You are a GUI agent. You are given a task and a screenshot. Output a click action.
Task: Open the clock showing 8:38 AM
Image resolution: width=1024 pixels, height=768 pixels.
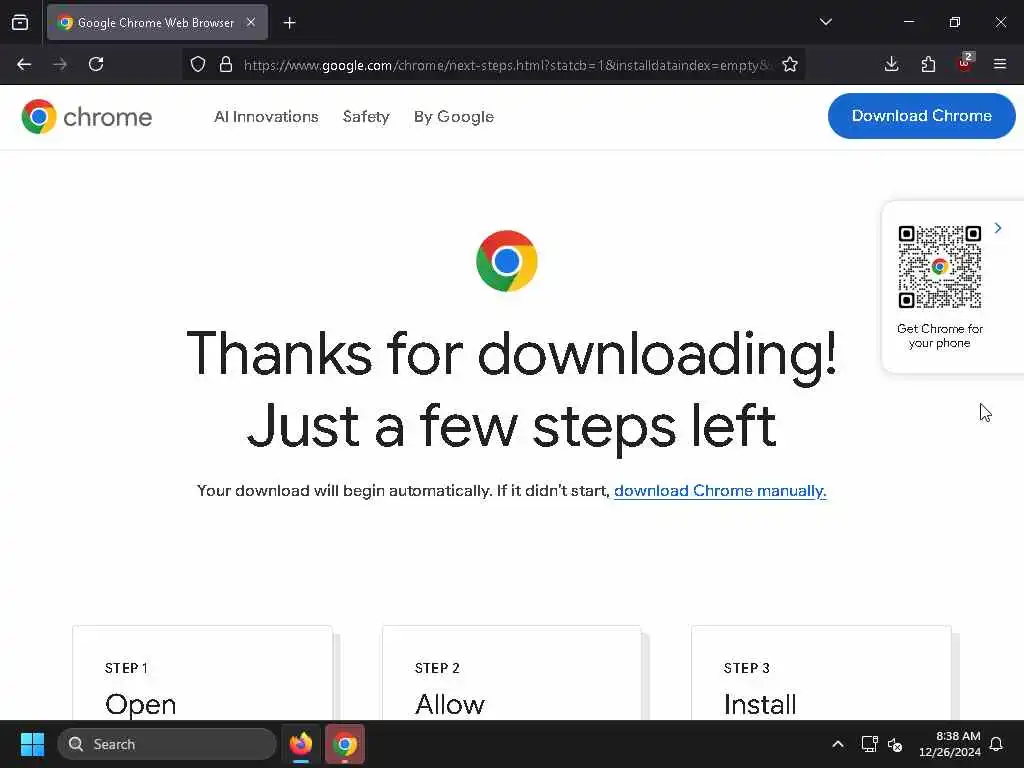click(950, 744)
